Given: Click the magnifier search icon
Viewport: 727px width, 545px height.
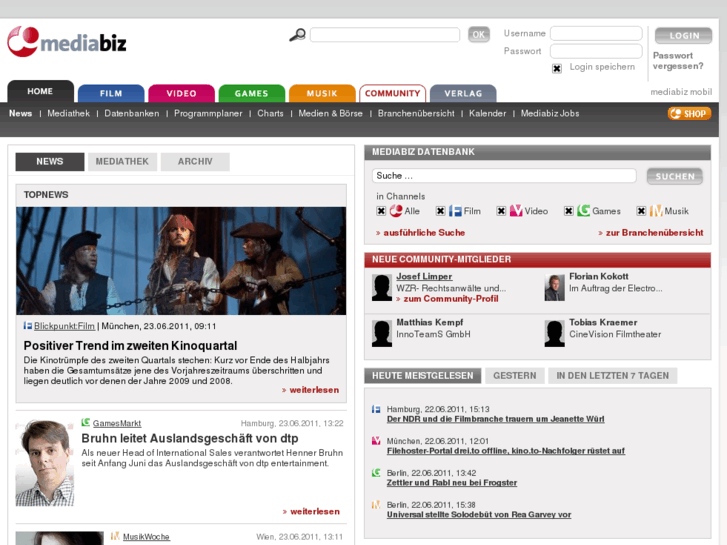Looking at the screenshot, I should (x=298, y=35).
